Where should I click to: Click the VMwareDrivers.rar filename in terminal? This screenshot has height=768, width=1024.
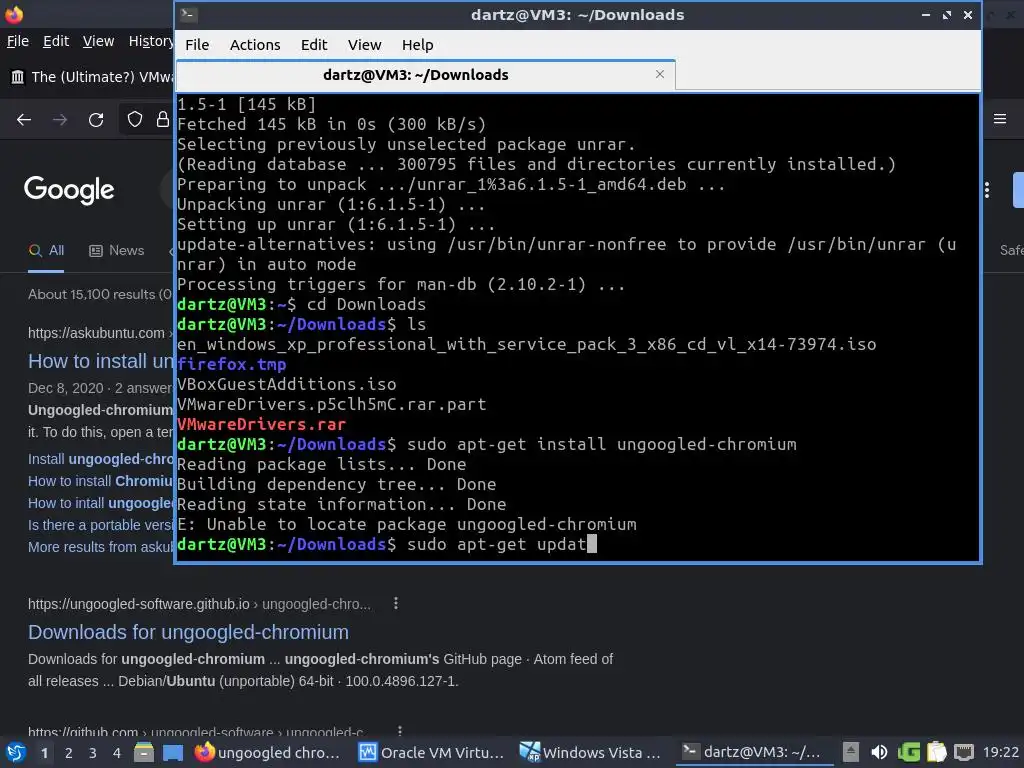[261, 424]
